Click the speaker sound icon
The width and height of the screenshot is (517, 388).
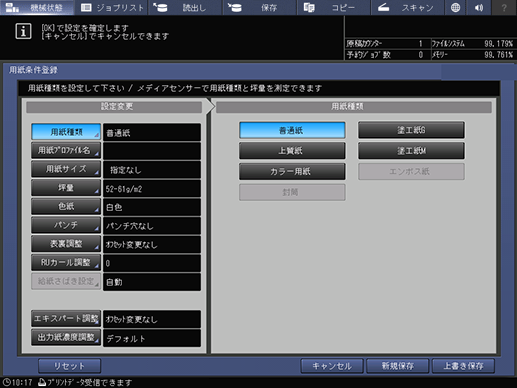(479, 7)
